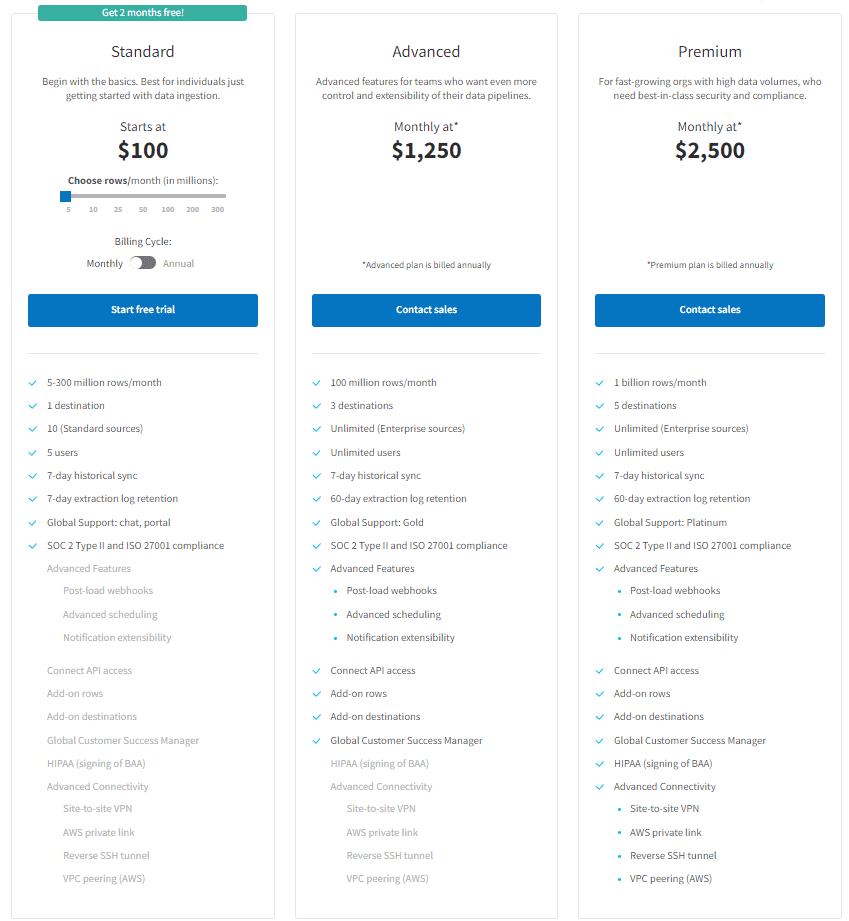Click checkmark next to "5 users" in Standard

(32, 452)
